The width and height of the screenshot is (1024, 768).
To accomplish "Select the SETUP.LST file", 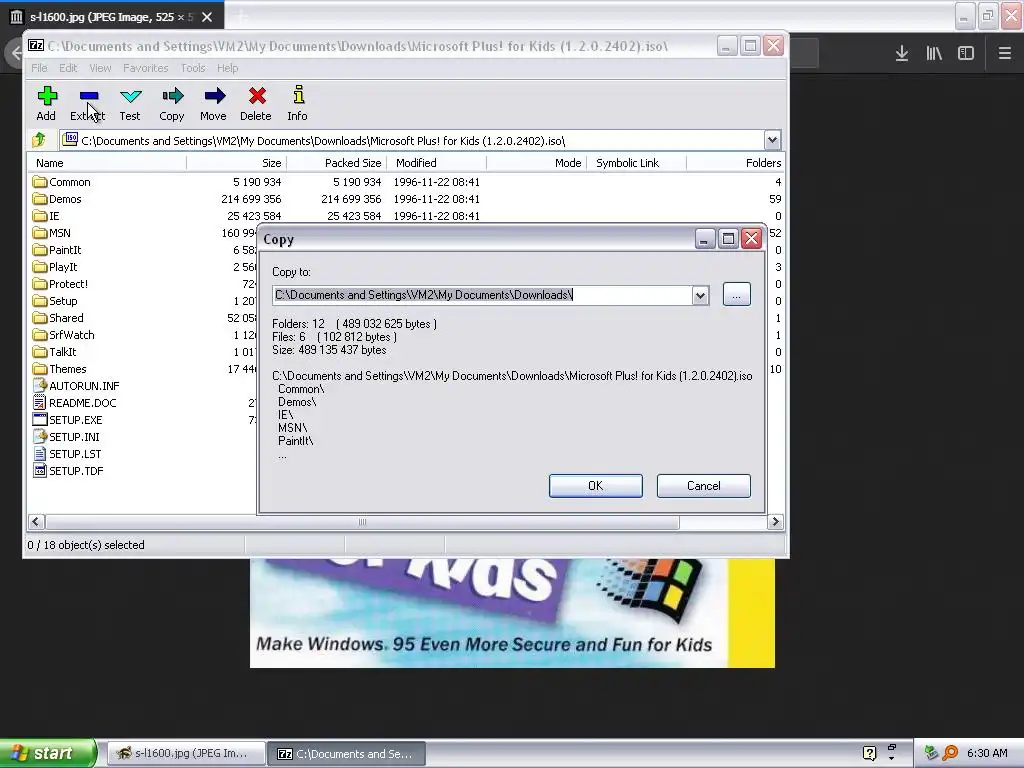I will click(x=67, y=454).
